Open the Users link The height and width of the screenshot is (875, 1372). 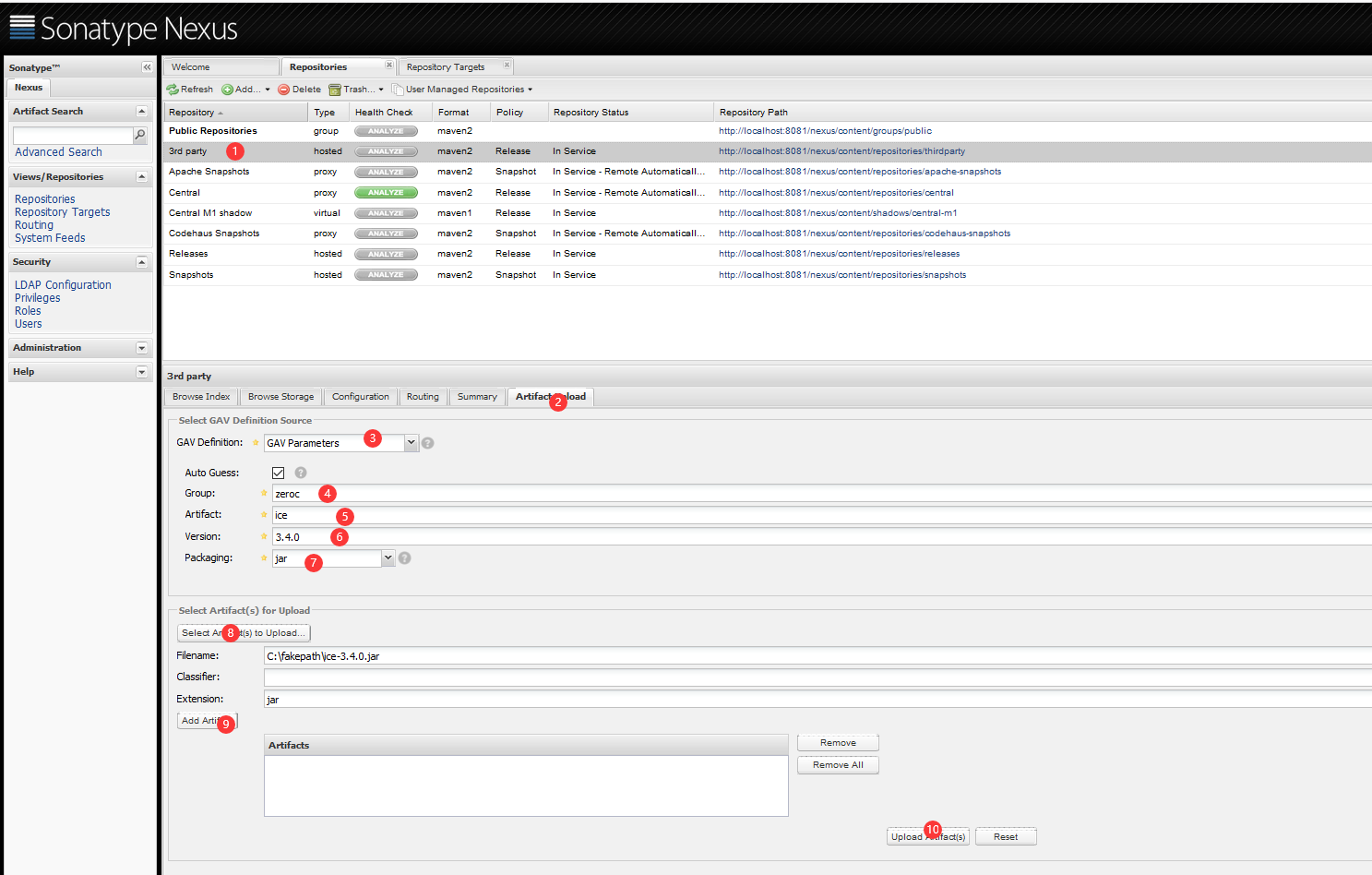tap(29, 324)
